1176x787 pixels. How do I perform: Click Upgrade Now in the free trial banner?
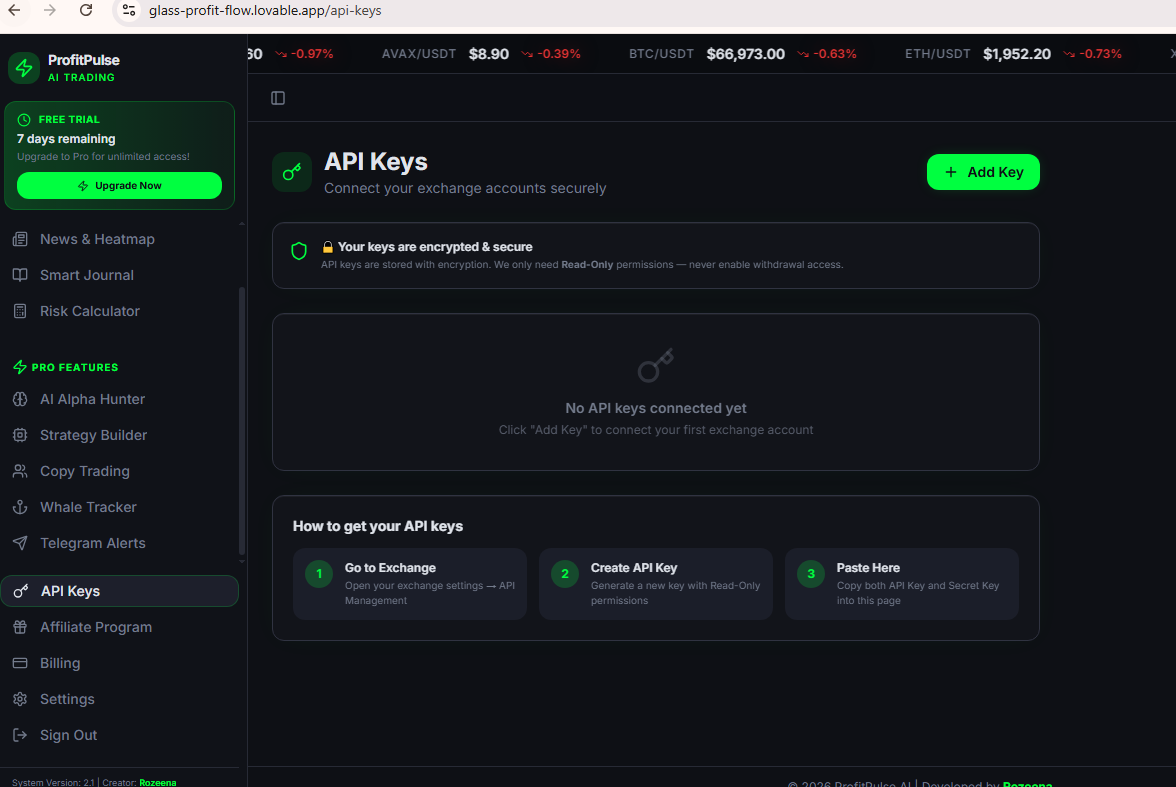coord(119,185)
